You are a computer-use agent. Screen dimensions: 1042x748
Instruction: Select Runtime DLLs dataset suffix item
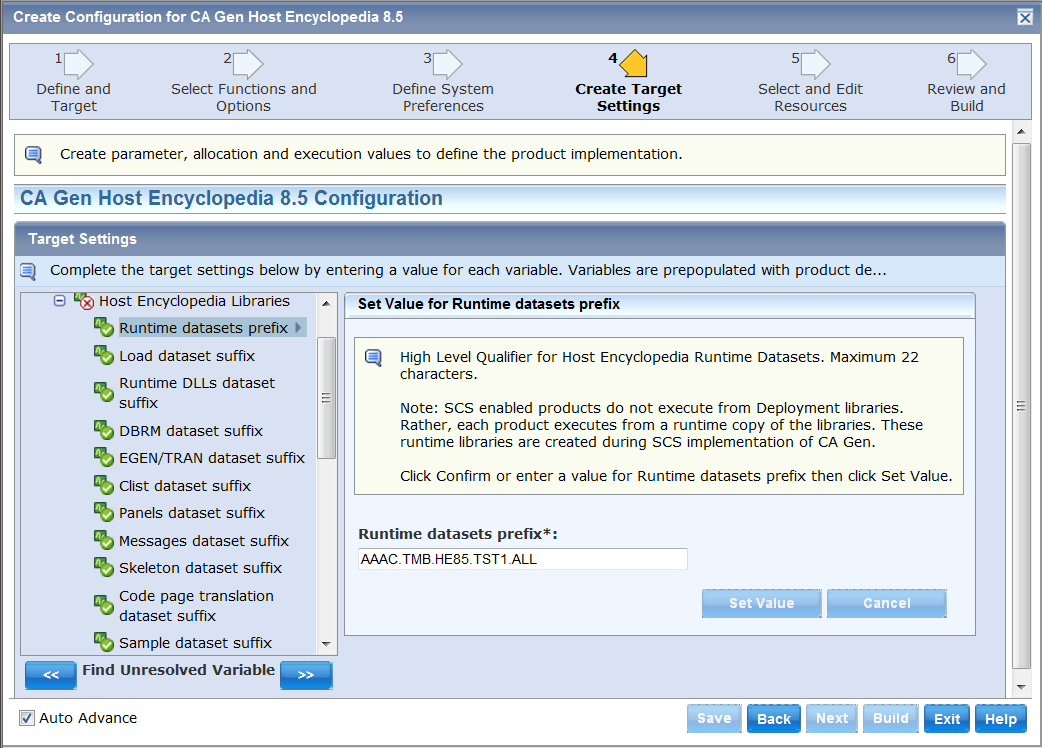197,393
